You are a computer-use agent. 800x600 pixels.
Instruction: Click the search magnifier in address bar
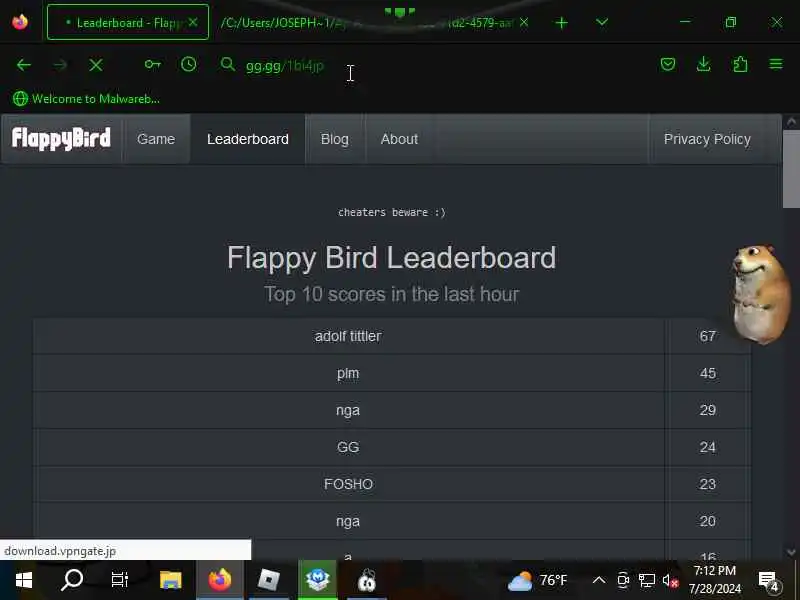(228, 64)
